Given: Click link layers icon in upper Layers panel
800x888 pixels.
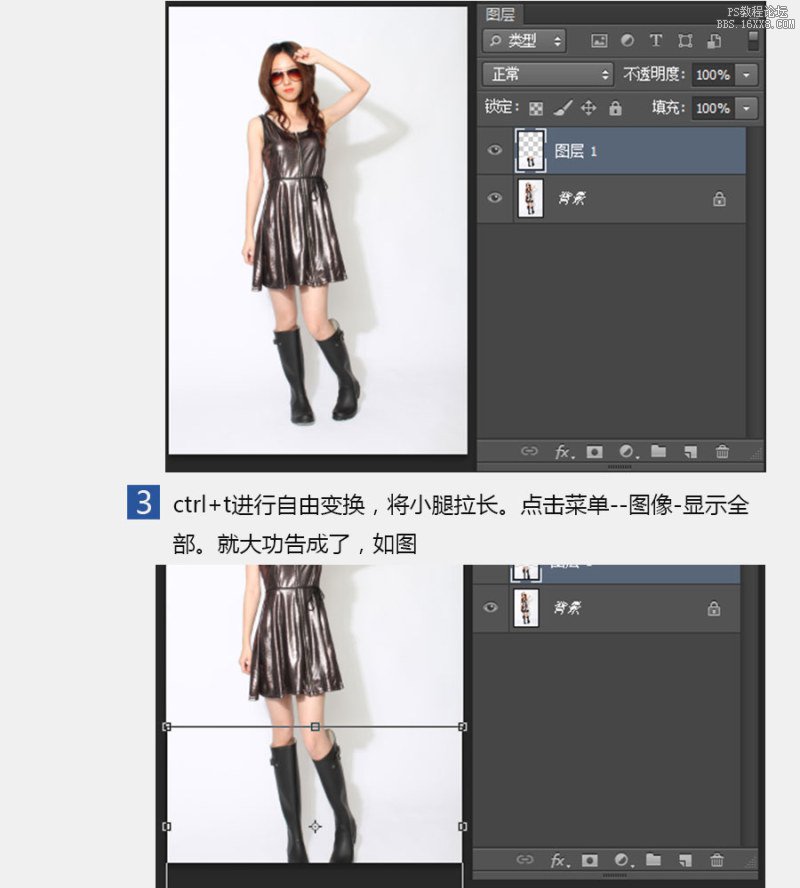Looking at the screenshot, I should click(x=529, y=451).
